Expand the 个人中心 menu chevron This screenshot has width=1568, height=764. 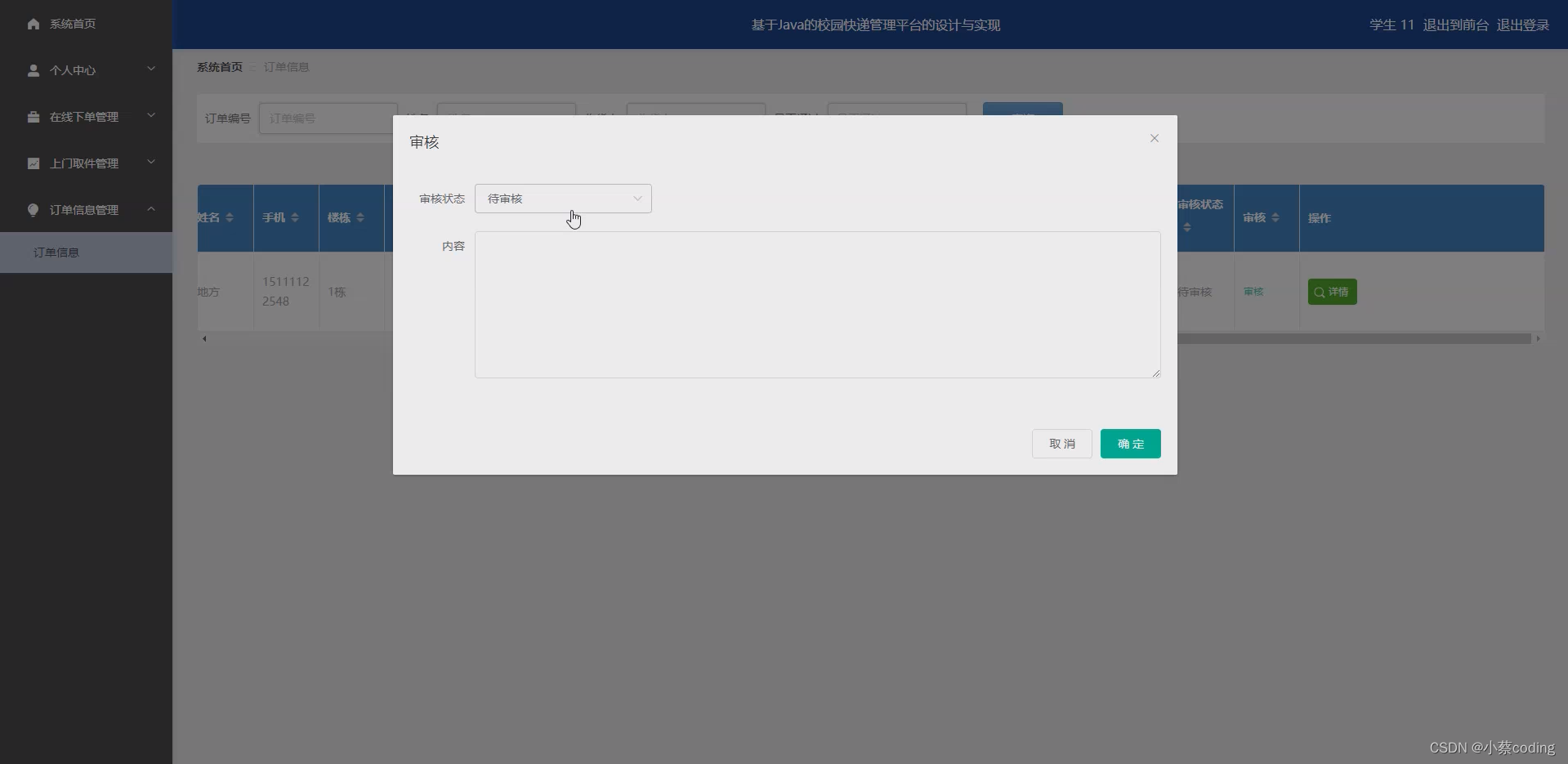(151, 69)
